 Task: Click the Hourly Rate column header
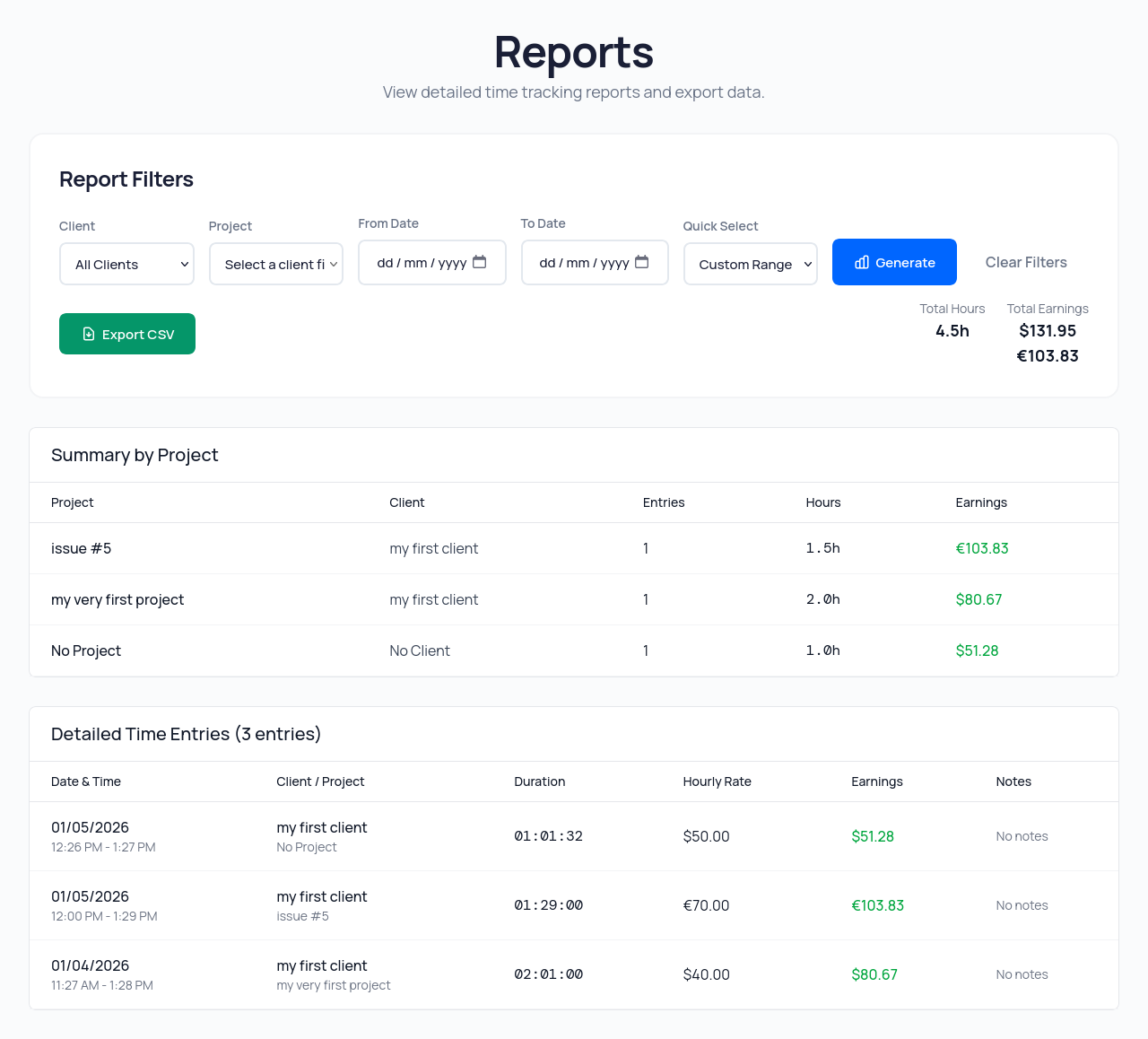pos(717,781)
